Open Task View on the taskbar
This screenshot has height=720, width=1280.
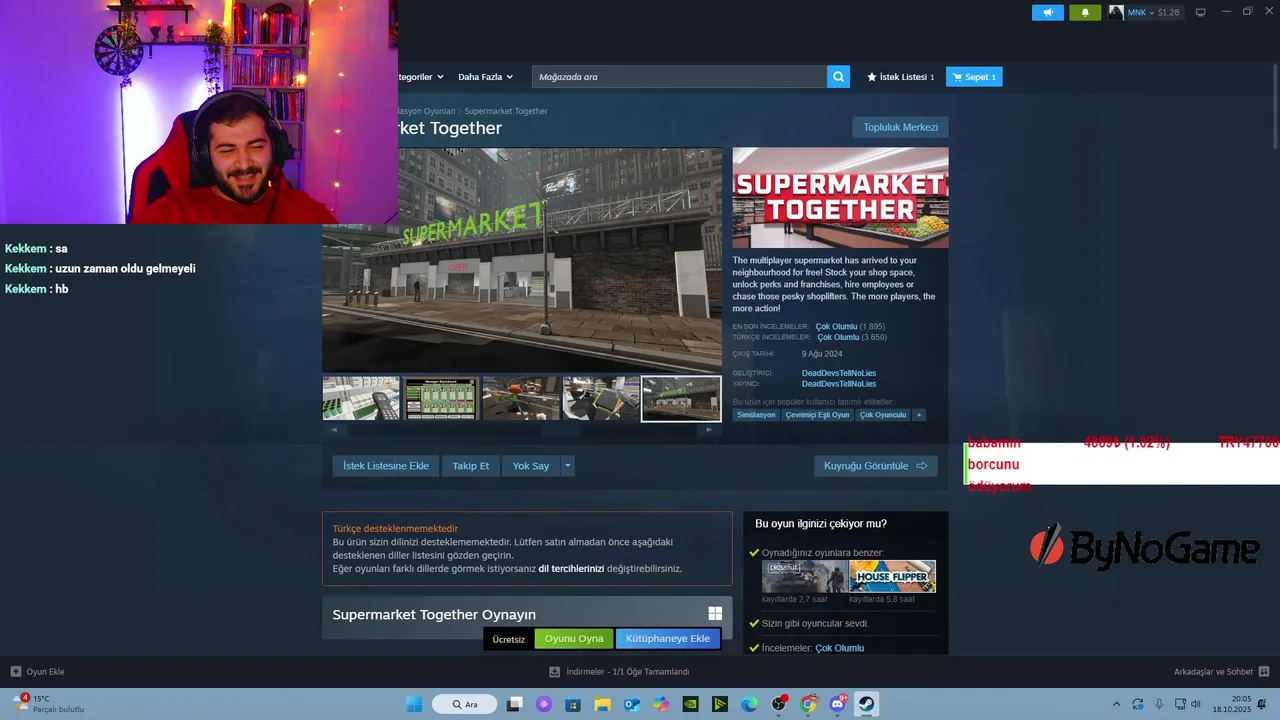coord(514,704)
